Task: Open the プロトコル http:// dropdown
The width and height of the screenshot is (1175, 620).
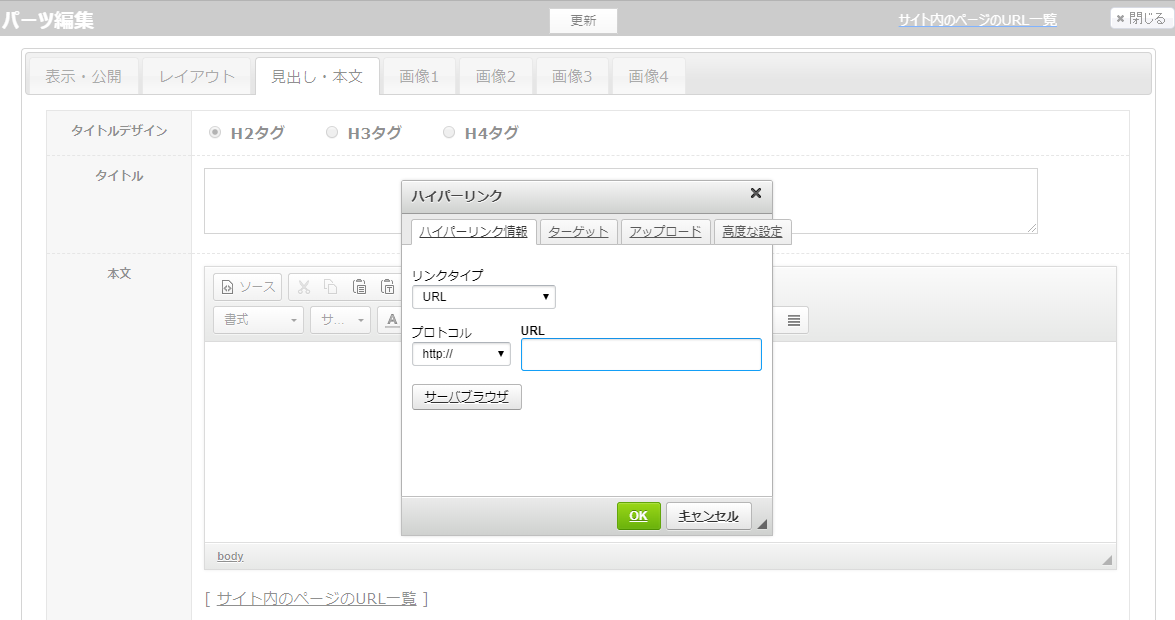Action: coord(461,354)
